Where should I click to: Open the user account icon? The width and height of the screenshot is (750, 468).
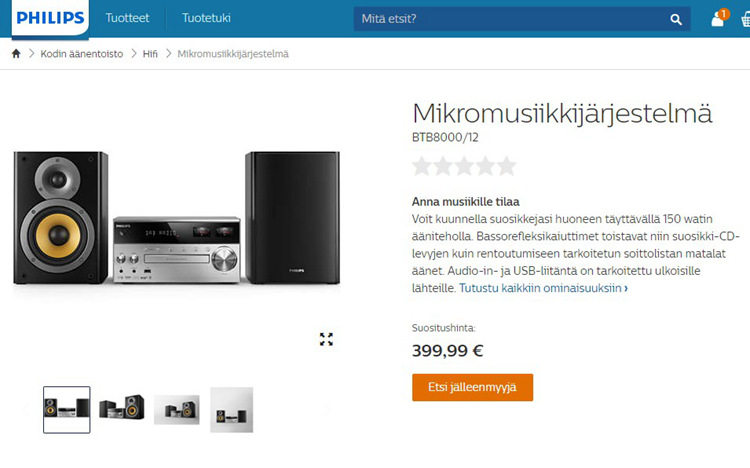click(717, 19)
